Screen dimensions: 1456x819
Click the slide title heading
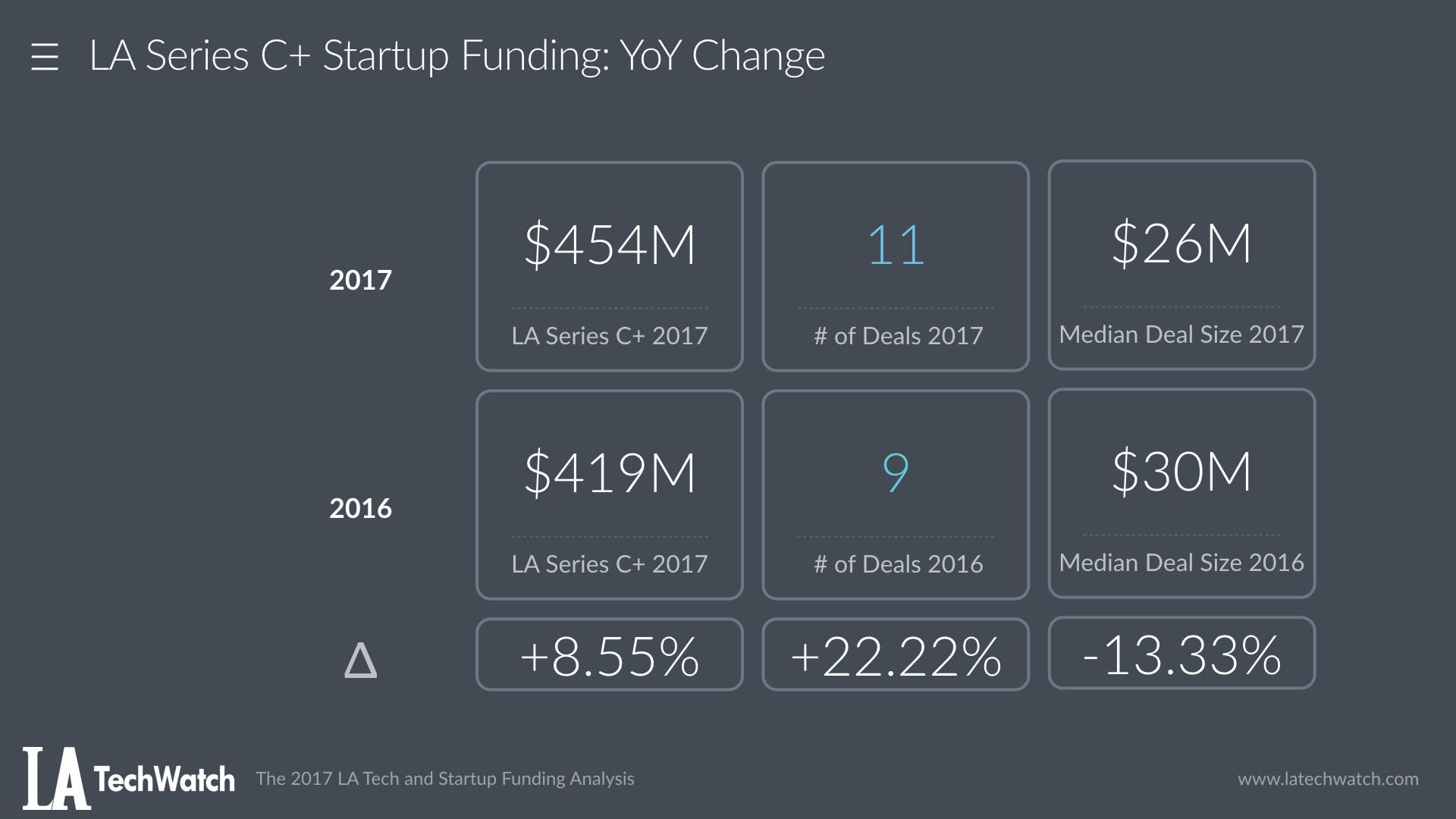tap(457, 56)
